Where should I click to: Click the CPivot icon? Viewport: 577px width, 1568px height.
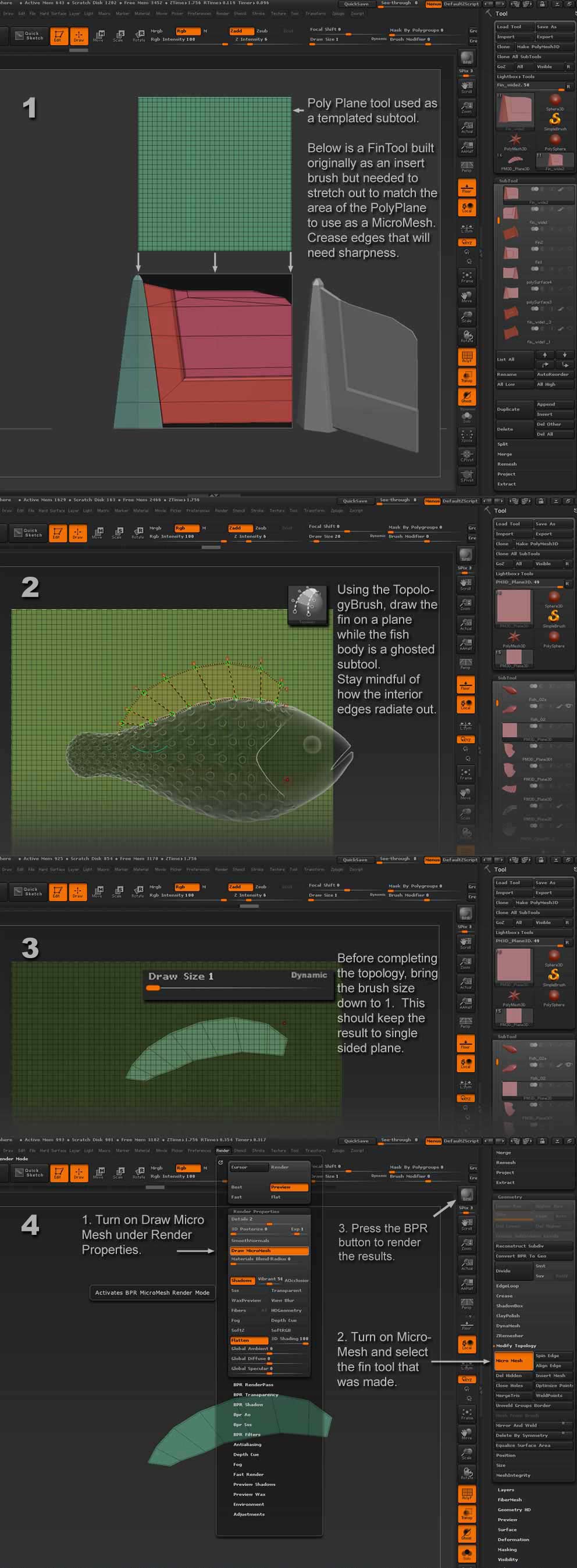466,456
